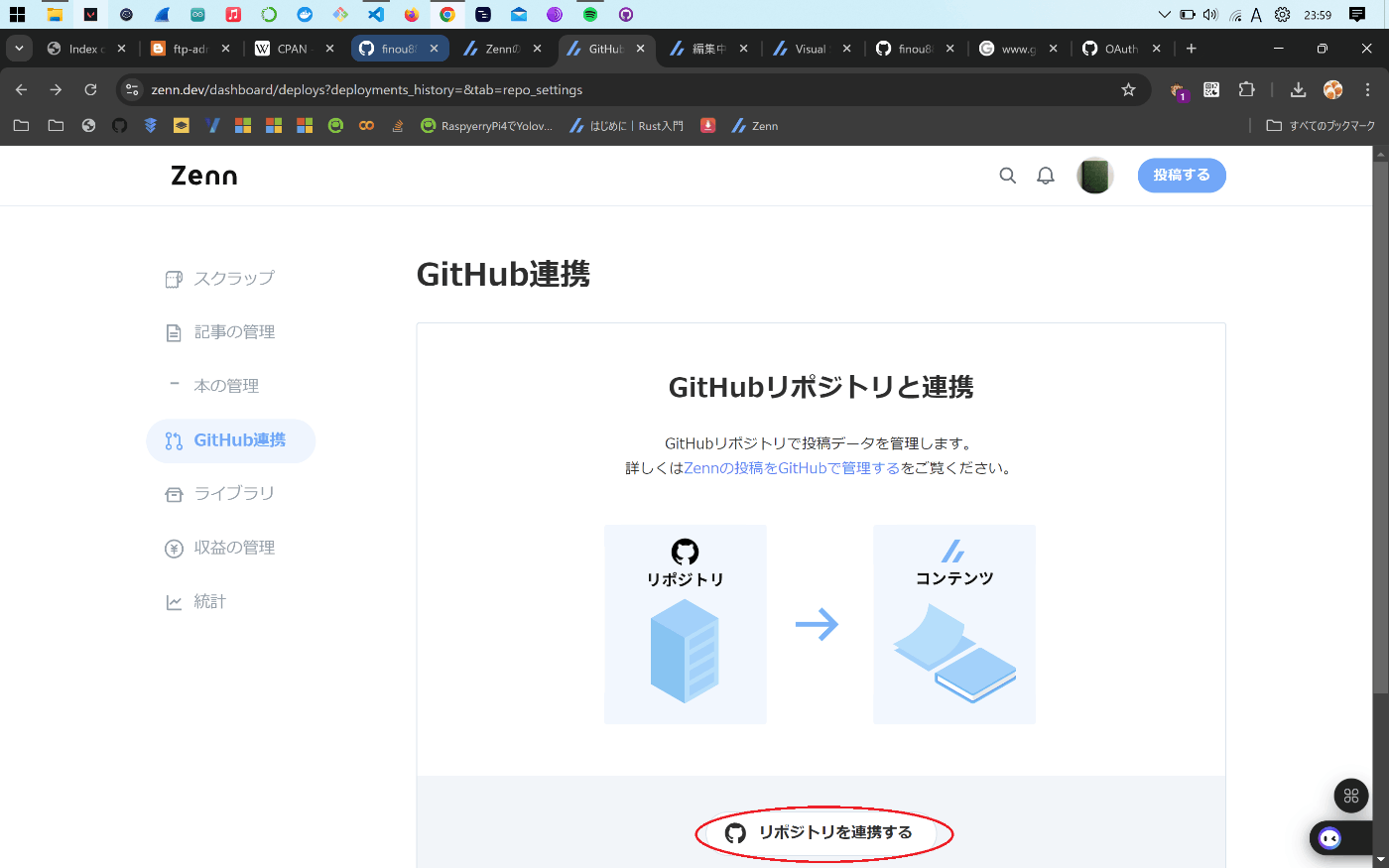This screenshot has width=1389, height=868.
Task: Go to the Zenn logo home link
Action: coord(204,176)
